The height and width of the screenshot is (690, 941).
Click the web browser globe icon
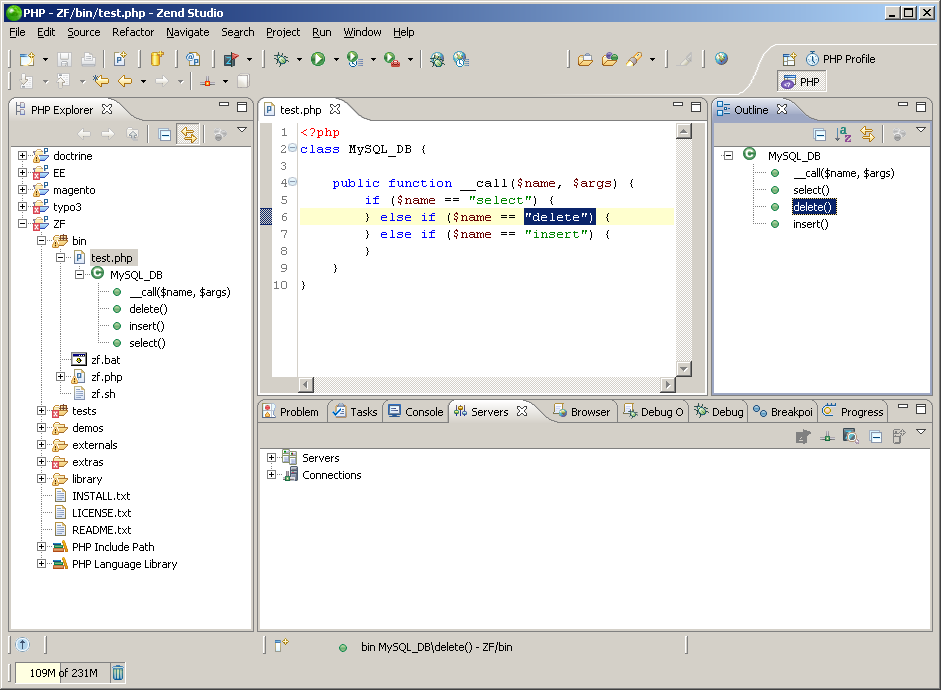[x=721, y=58]
